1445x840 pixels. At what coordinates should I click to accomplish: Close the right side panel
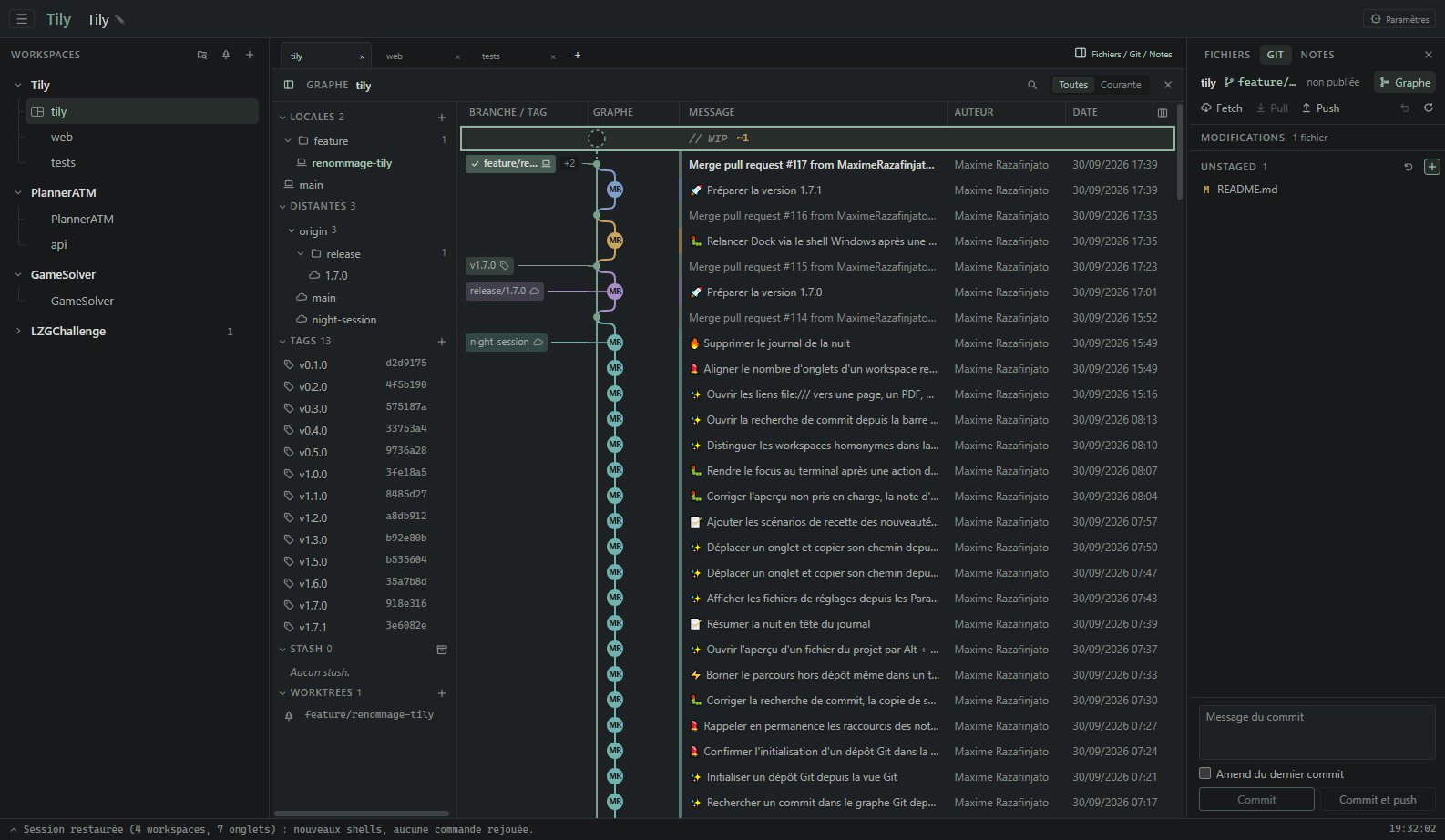pos(1429,55)
